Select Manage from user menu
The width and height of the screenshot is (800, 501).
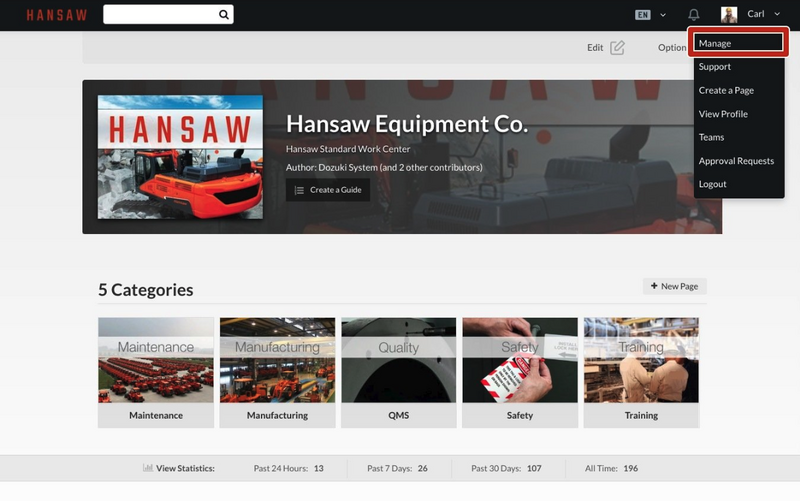pyautogui.click(x=740, y=43)
